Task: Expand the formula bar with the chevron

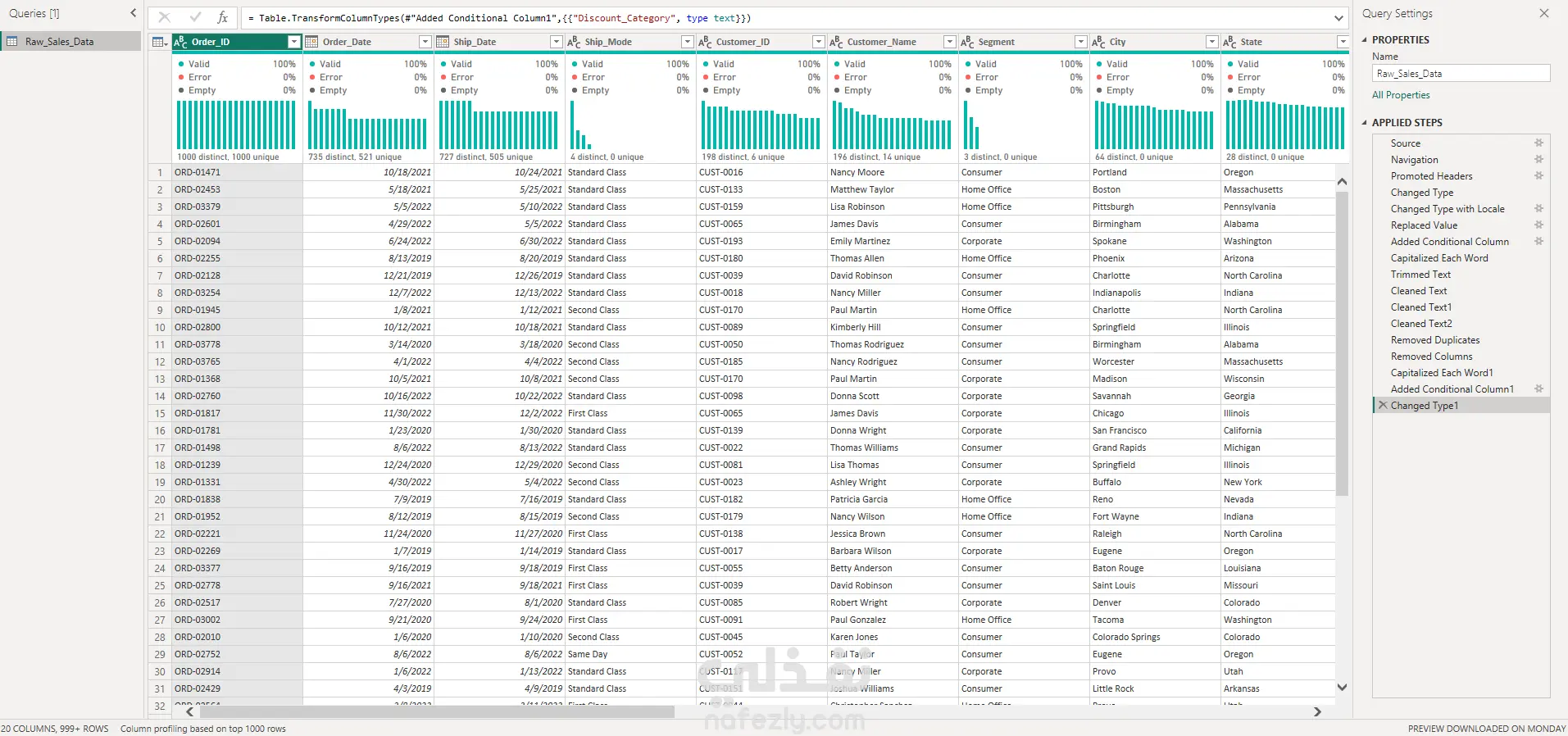Action: [x=1338, y=18]
